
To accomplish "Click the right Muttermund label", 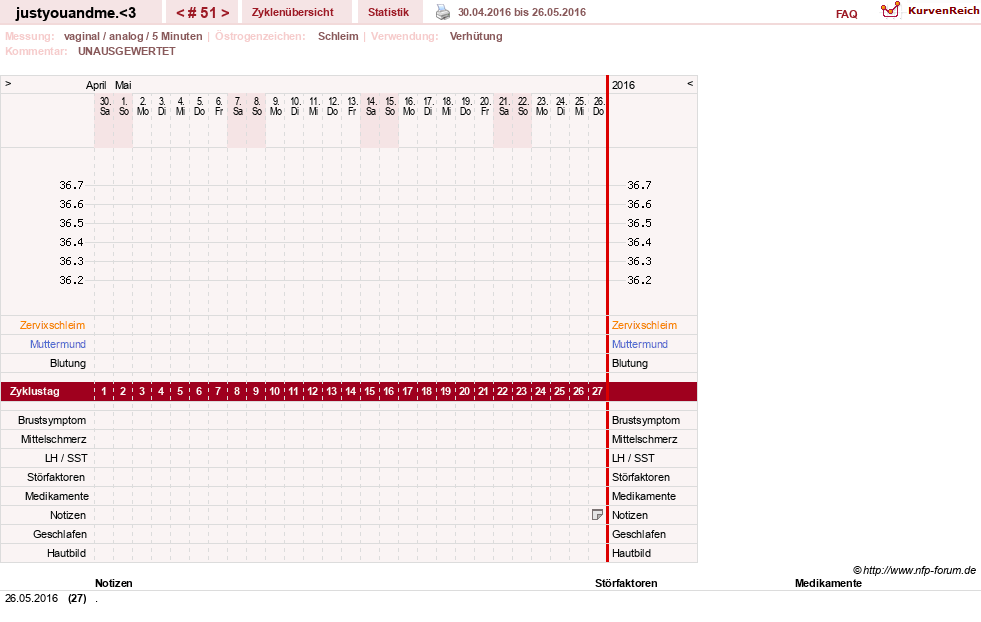I will point(639,344).
